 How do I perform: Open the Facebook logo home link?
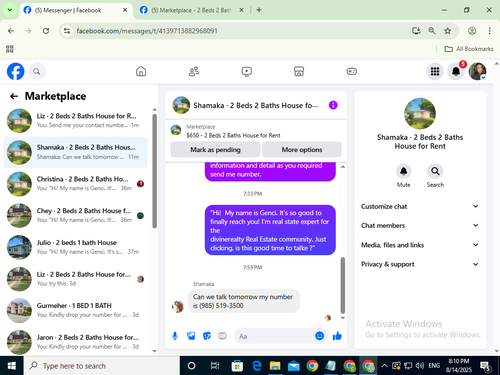pos(15,71)
